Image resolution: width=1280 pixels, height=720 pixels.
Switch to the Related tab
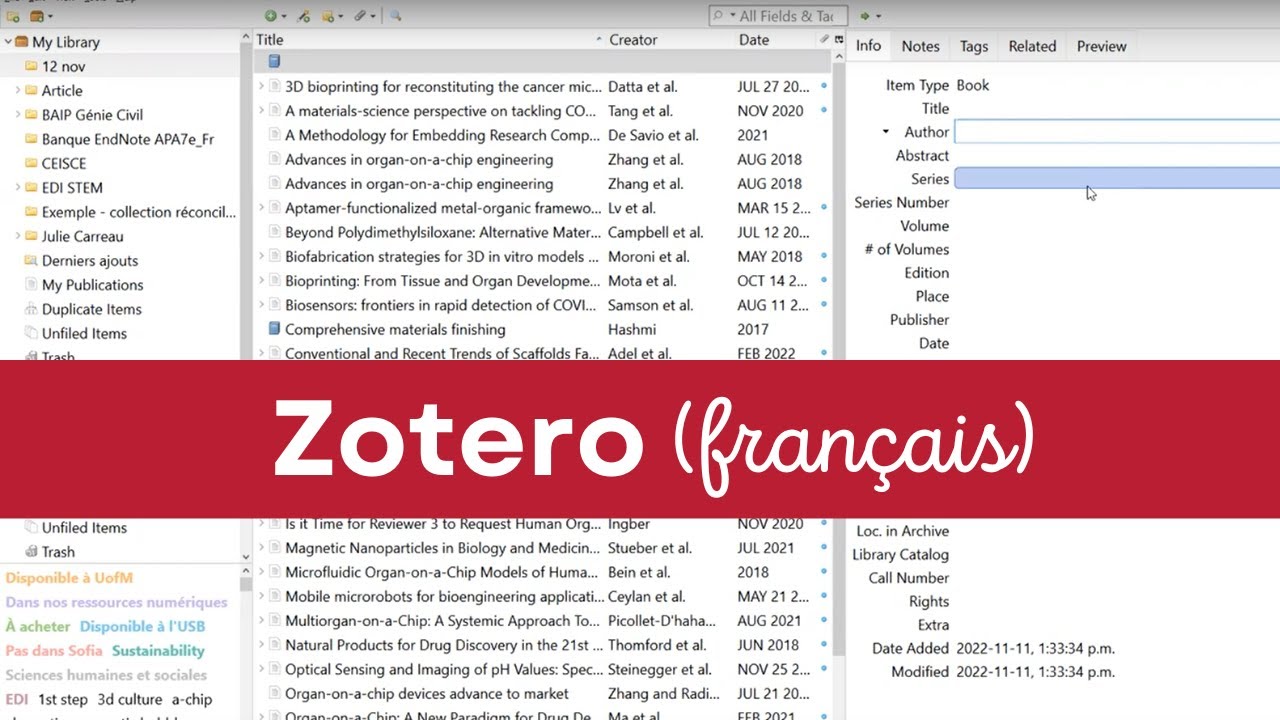[1032, 46]
